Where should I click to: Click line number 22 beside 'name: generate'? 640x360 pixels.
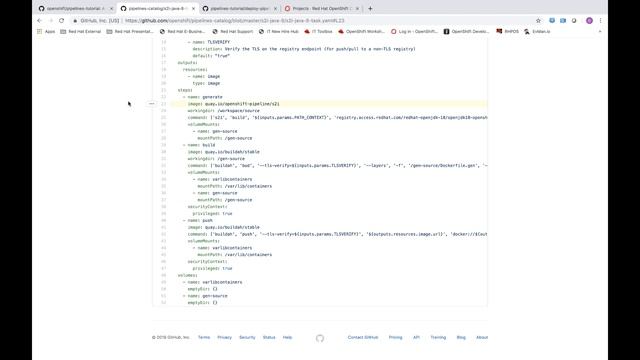(x=164, y=97)
